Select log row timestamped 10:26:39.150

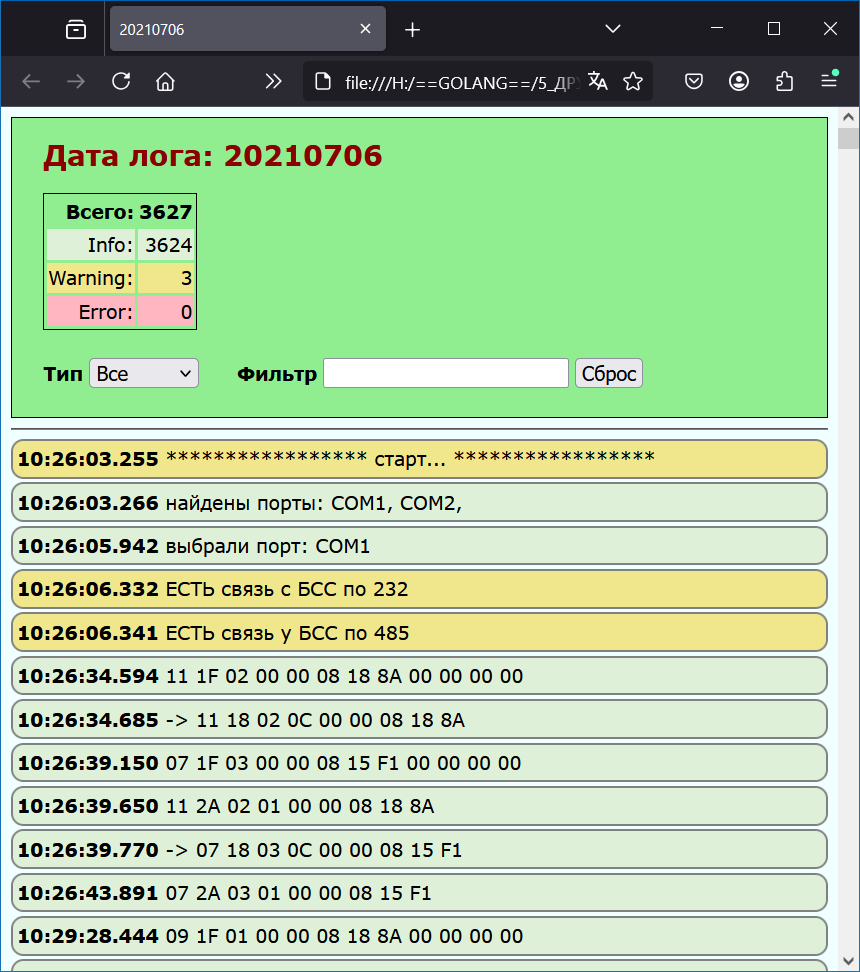point(420,762)
